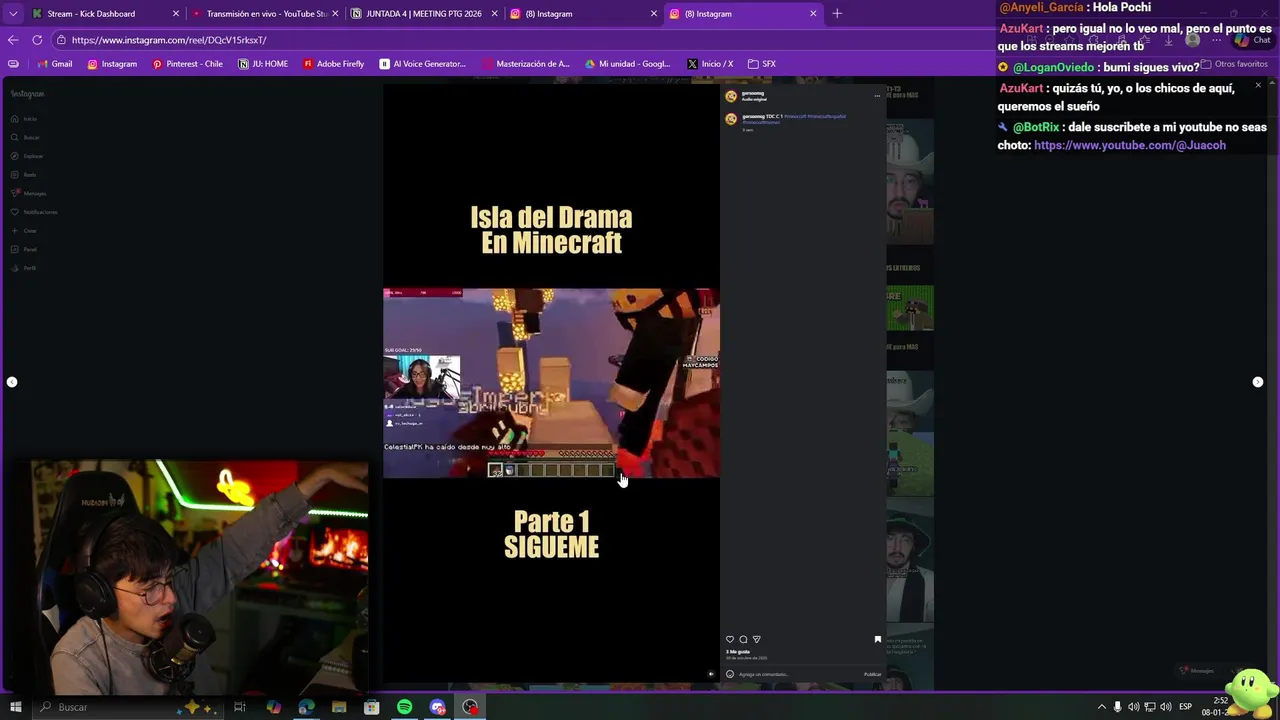Open the JU: HOME bookmark
This screenshot has height=720, width=1280.
[x=263, y=64]
